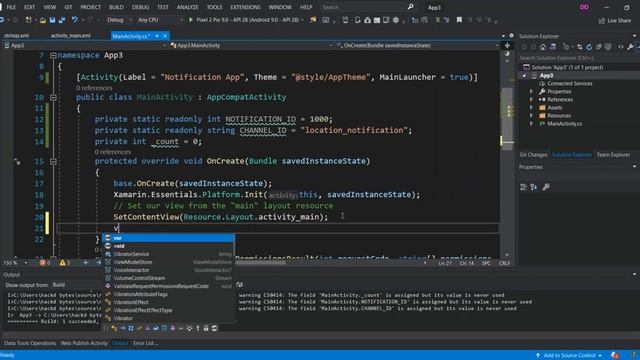The height and width of the screenshot is (360, 640).
Task: Click the Collapse All icon in Solution Explorer
Action: [x=598, y=47]
